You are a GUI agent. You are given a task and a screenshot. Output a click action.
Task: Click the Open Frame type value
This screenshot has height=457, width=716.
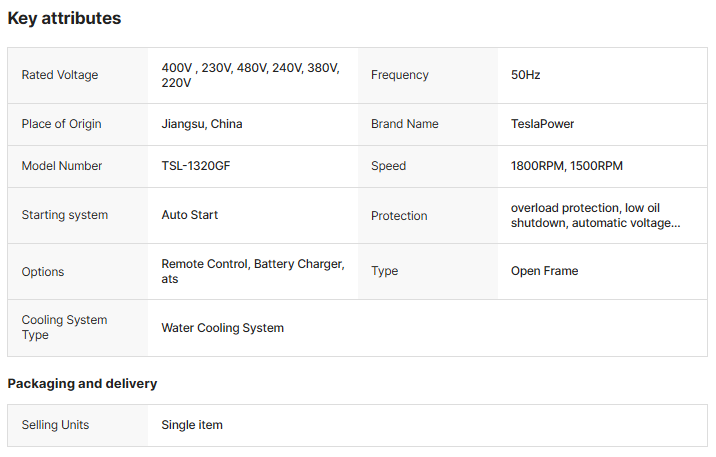[544, 271]
